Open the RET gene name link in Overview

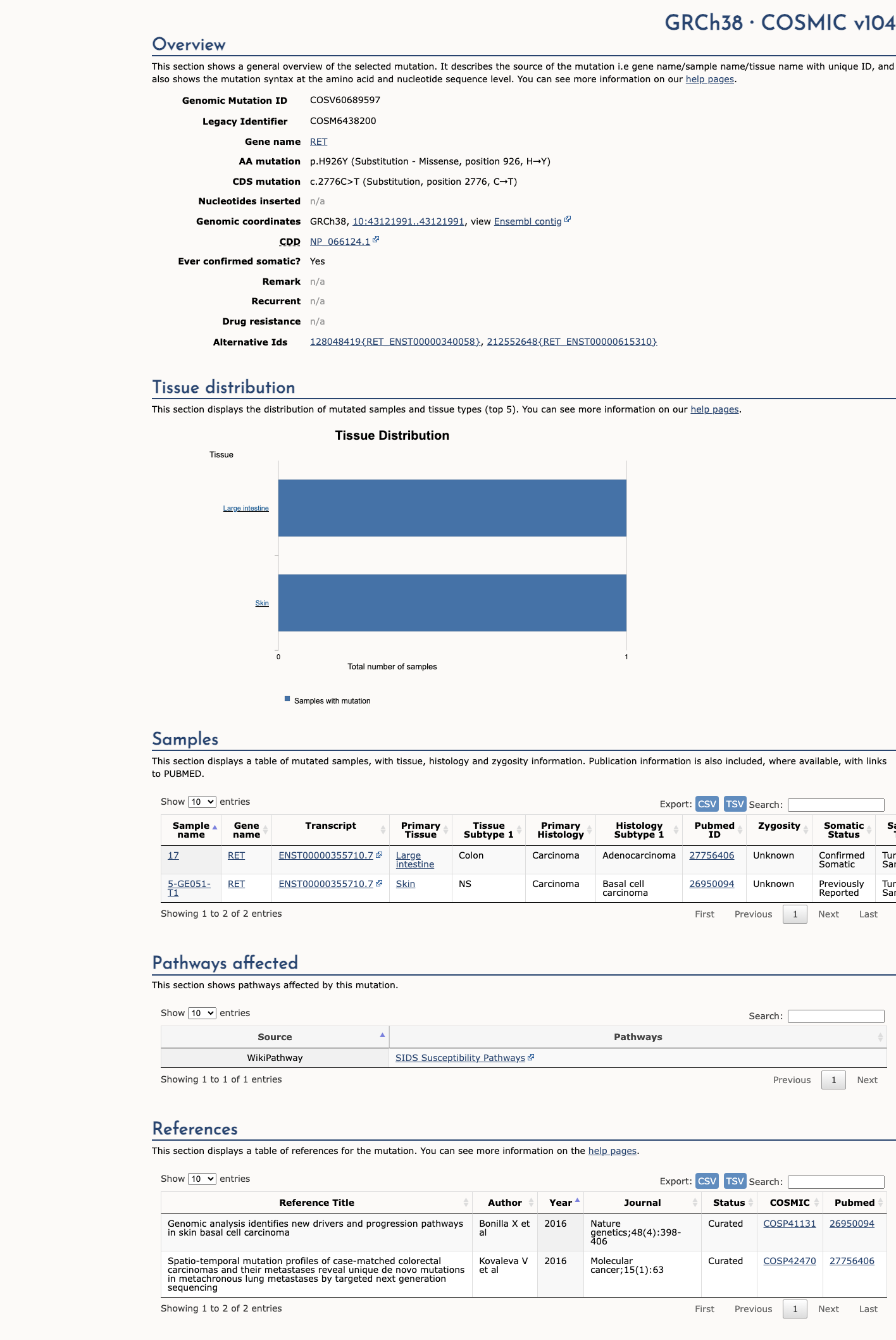pyautogui.click(x=318, y=142)
